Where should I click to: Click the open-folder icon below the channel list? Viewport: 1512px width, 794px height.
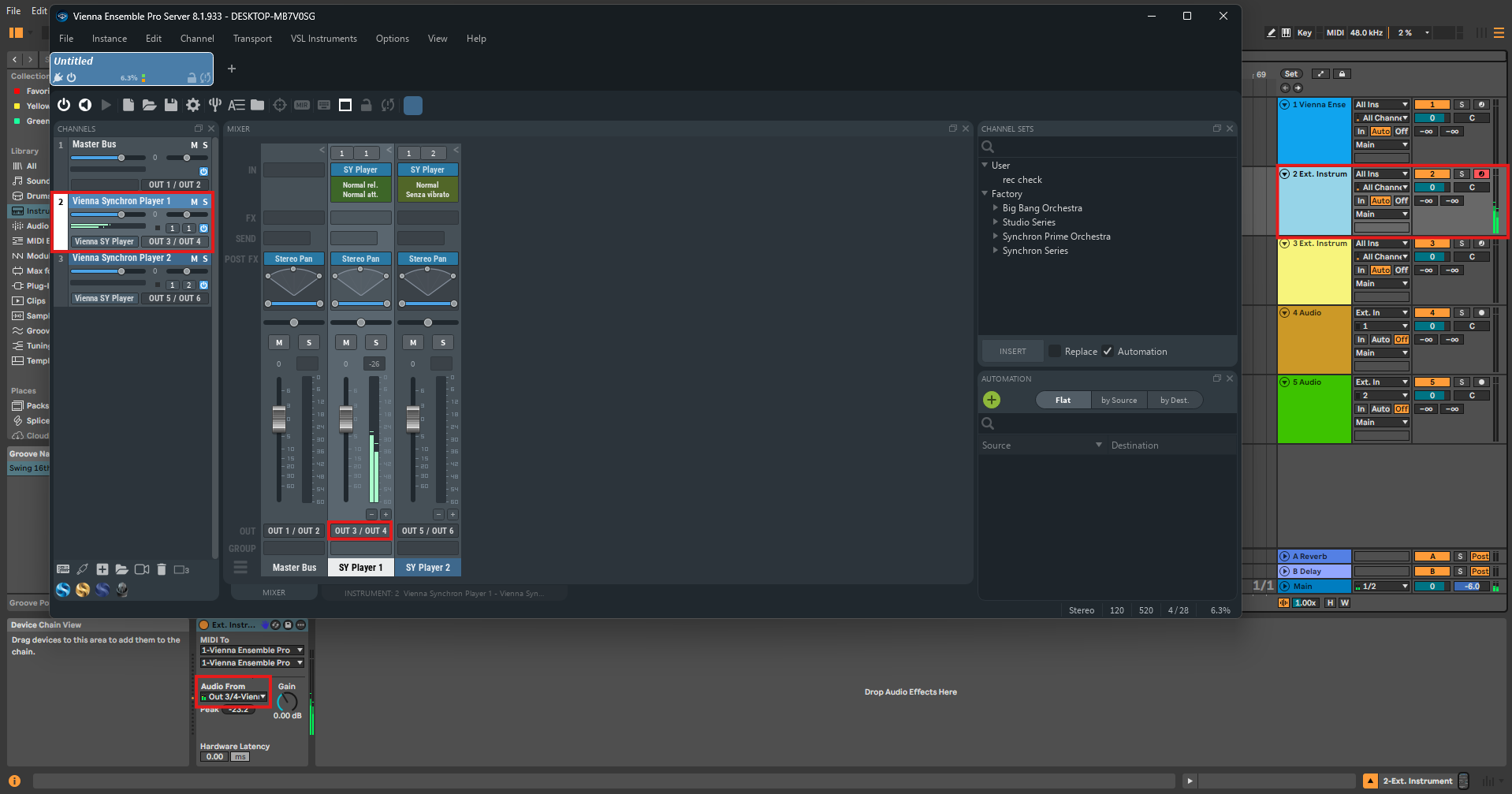point(121,569)
